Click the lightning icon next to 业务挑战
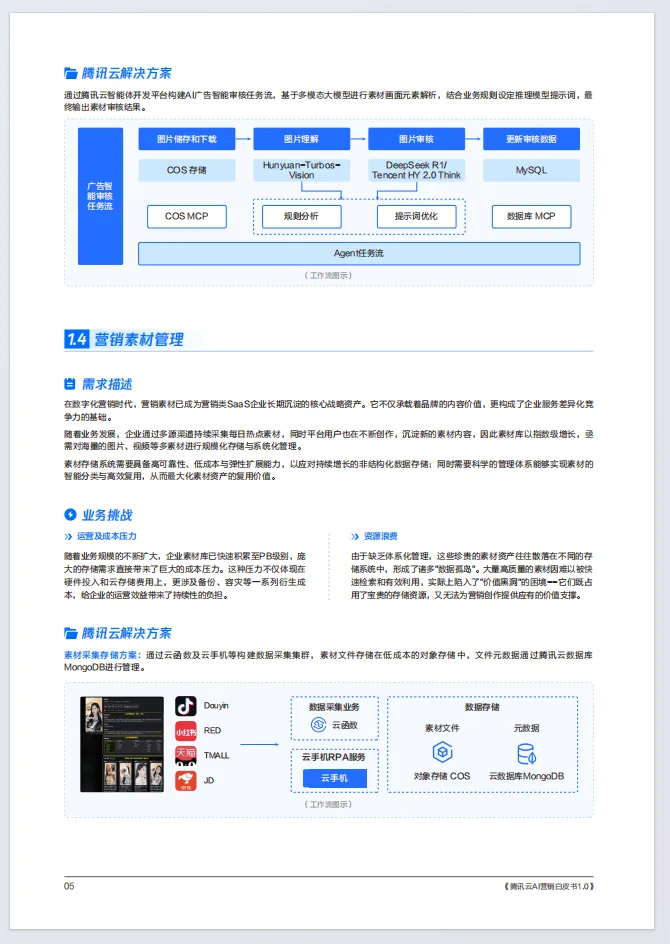670x944 pixels. click(70, 515)
